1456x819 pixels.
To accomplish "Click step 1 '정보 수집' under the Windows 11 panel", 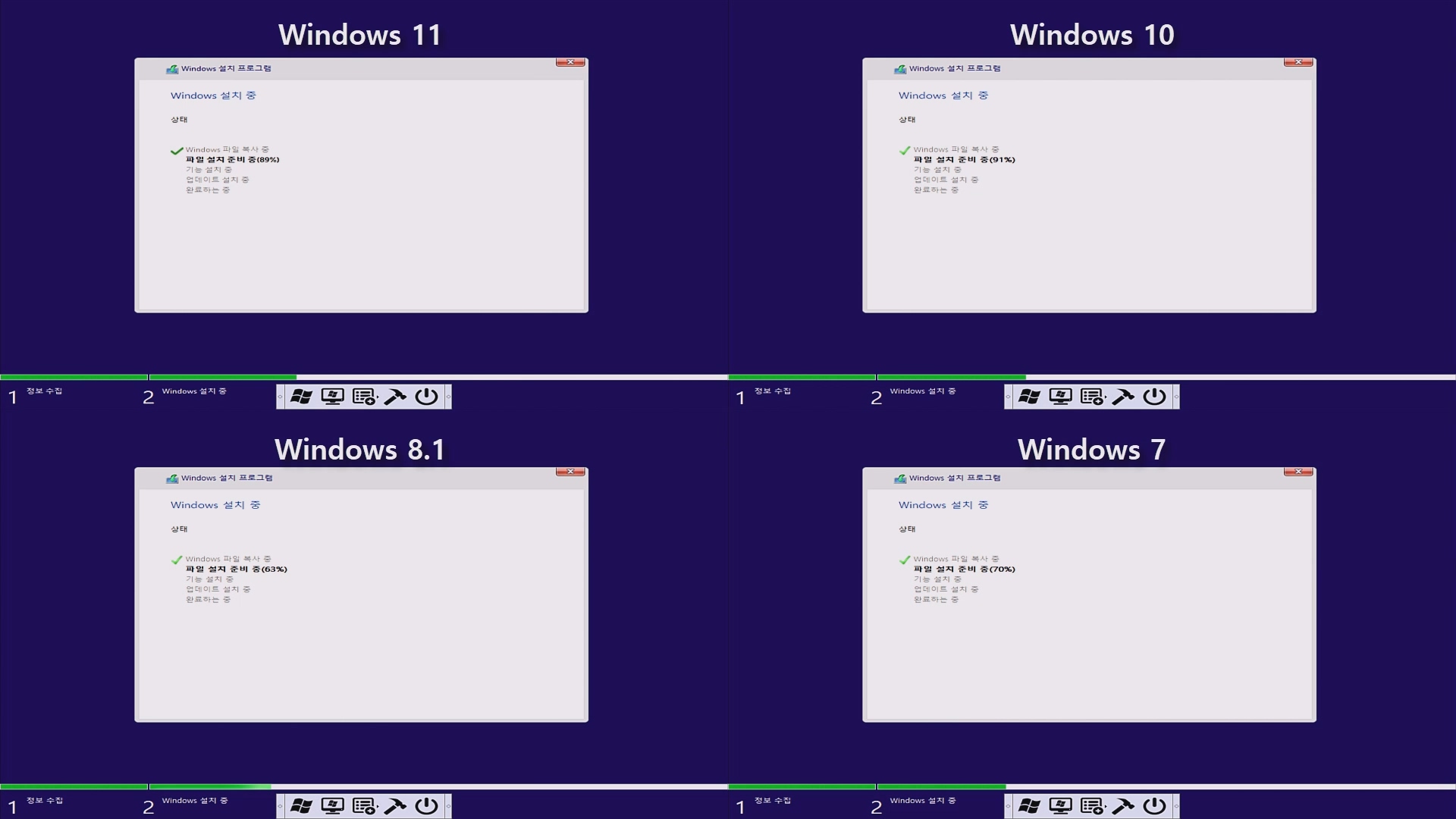I will [x=45, y=391].
